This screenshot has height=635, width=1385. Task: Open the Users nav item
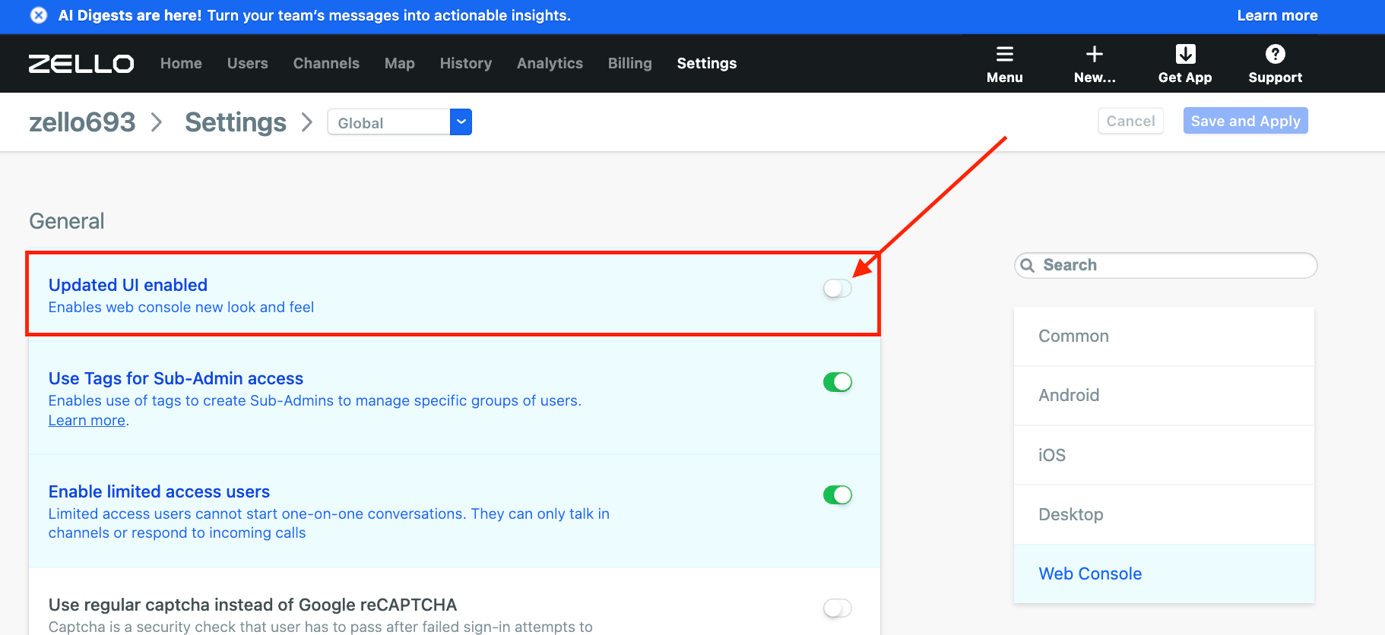tap(247, 63)
